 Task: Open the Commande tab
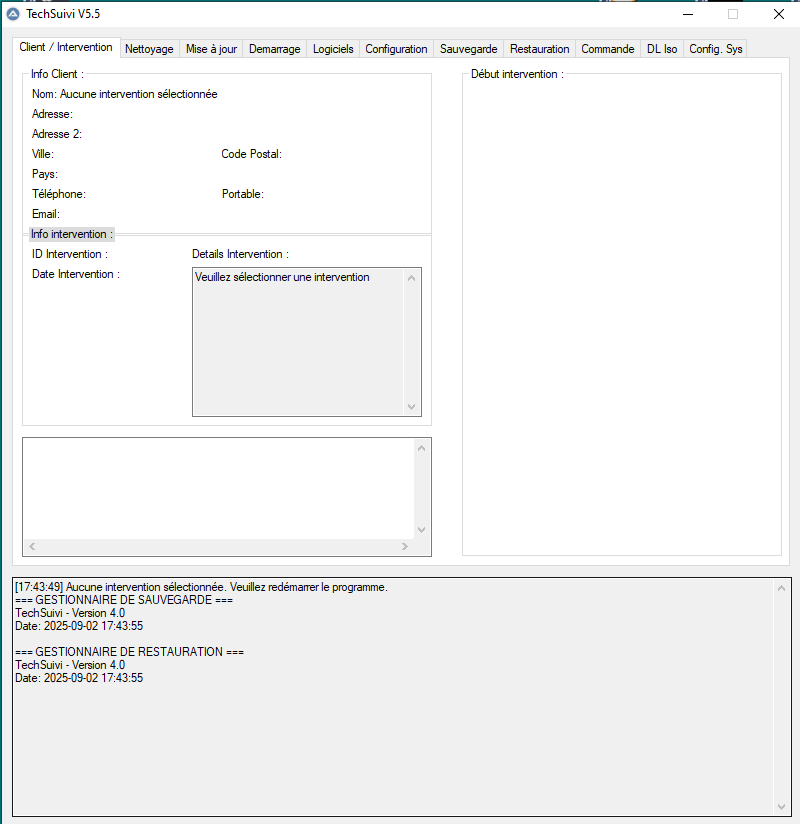point(607,48)
